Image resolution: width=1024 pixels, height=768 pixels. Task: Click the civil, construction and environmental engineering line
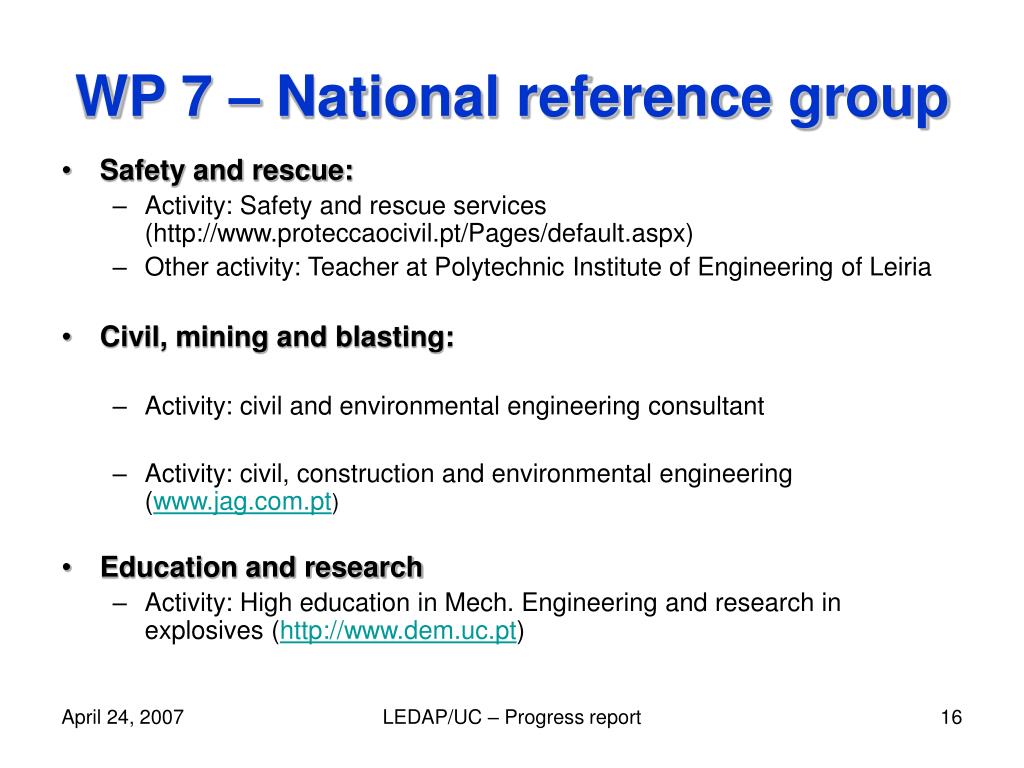pyautogui.click(x=468, y=473)
